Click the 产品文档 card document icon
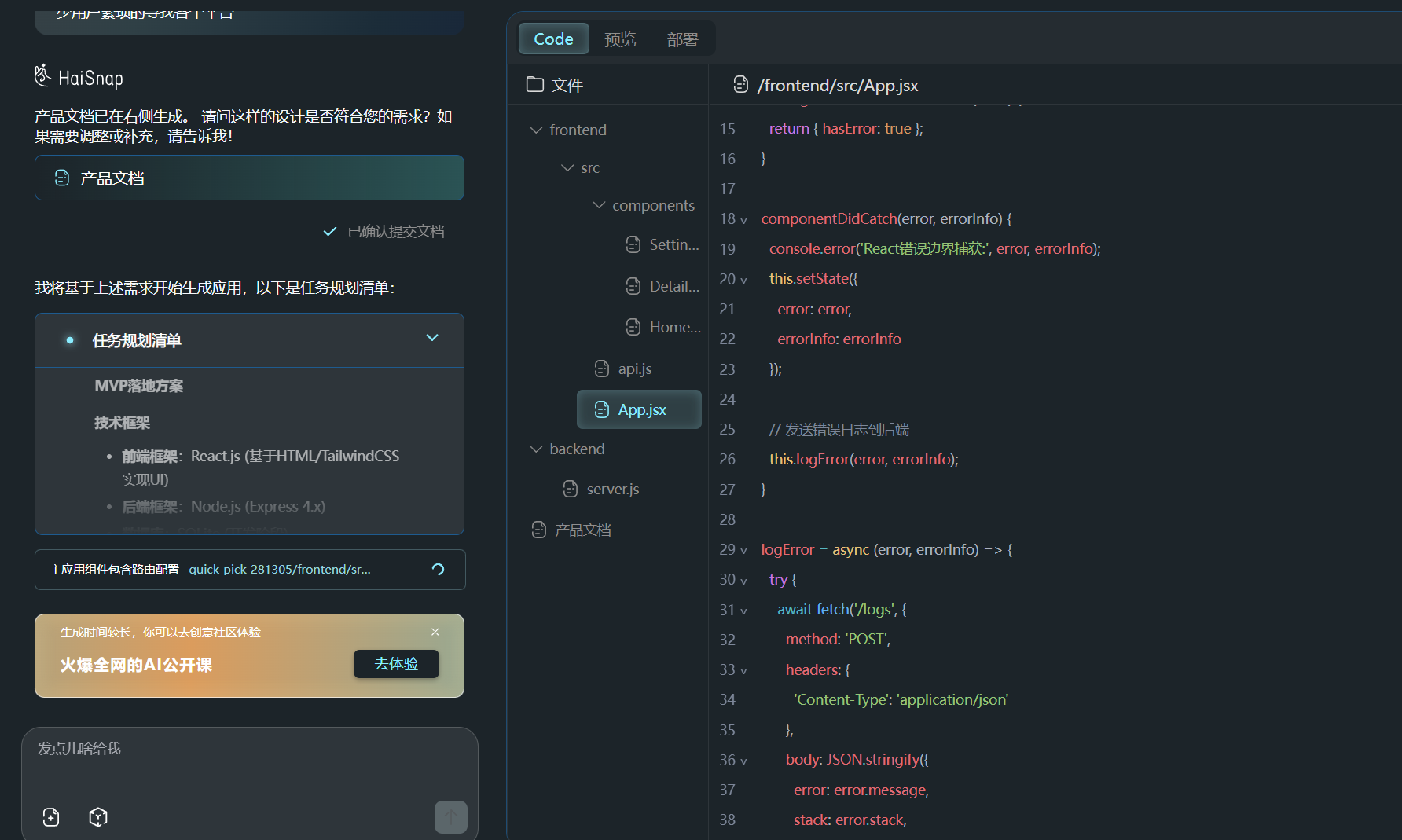The image size is (1402, 840). coord(61,178)
